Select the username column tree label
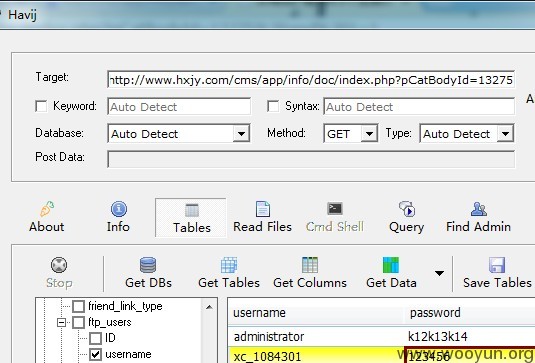This screenshot has width=535, height=363. (128, 354)
